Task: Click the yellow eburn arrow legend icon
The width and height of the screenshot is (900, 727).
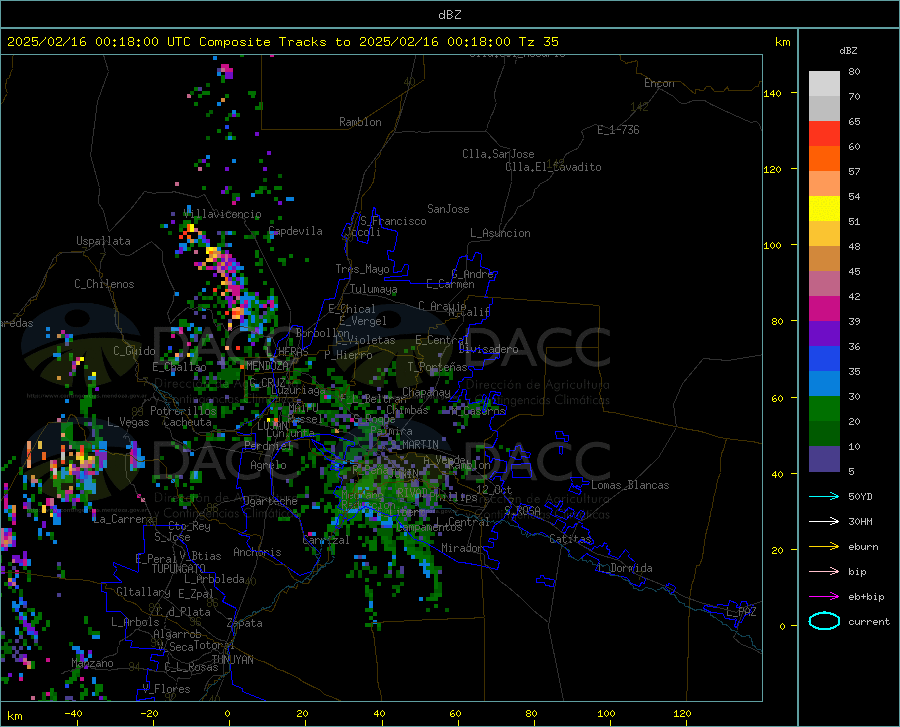Action: [824, 547]
